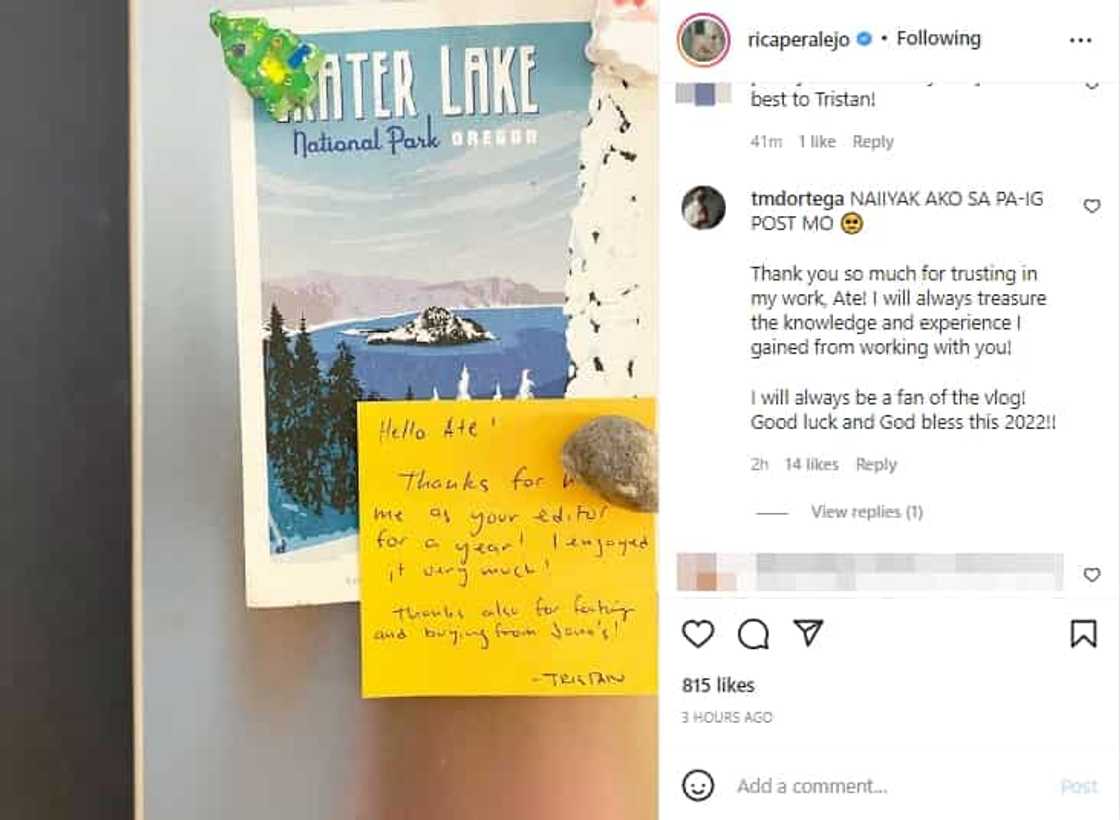Open tmdortega's avatar
The width and height of the screenshot is (1120, 820).
point(703,208)
